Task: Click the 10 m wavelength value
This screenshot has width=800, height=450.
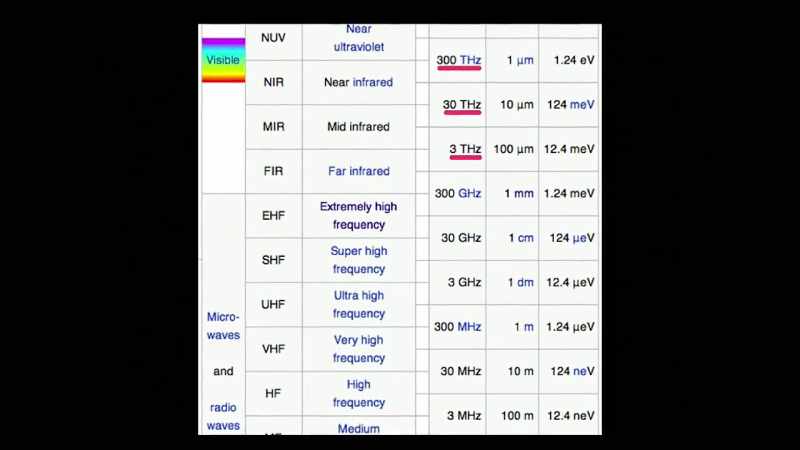Action: (521, 371)
